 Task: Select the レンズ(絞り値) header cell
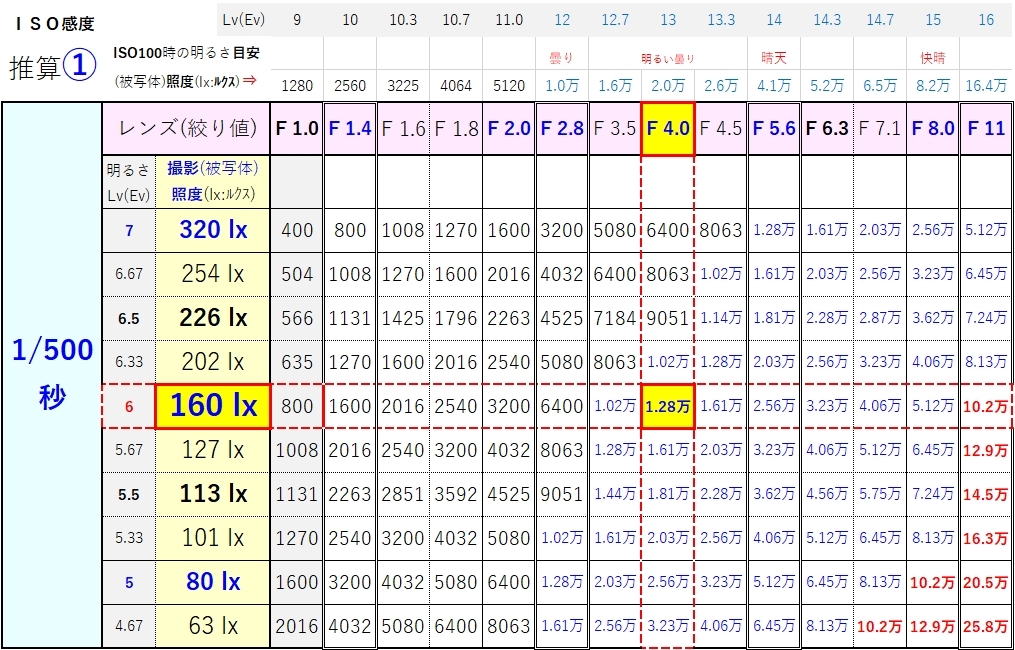tap(187, 129)
